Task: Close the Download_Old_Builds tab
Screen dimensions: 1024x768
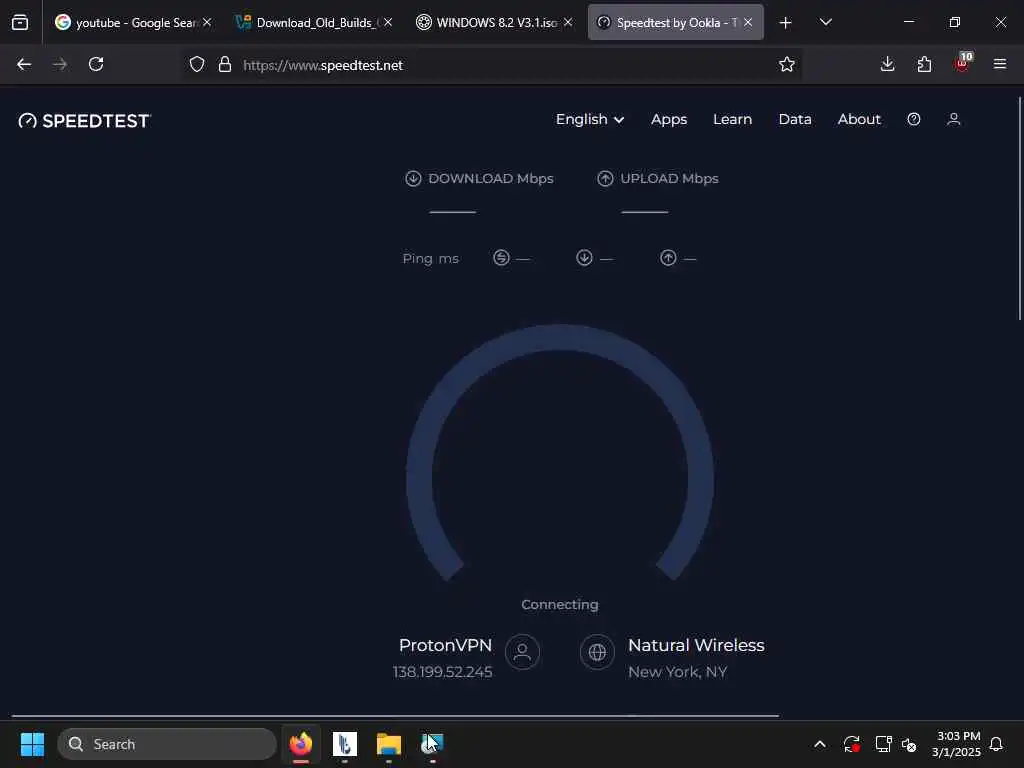Action: pyautogui.click(x=388, y=22)
